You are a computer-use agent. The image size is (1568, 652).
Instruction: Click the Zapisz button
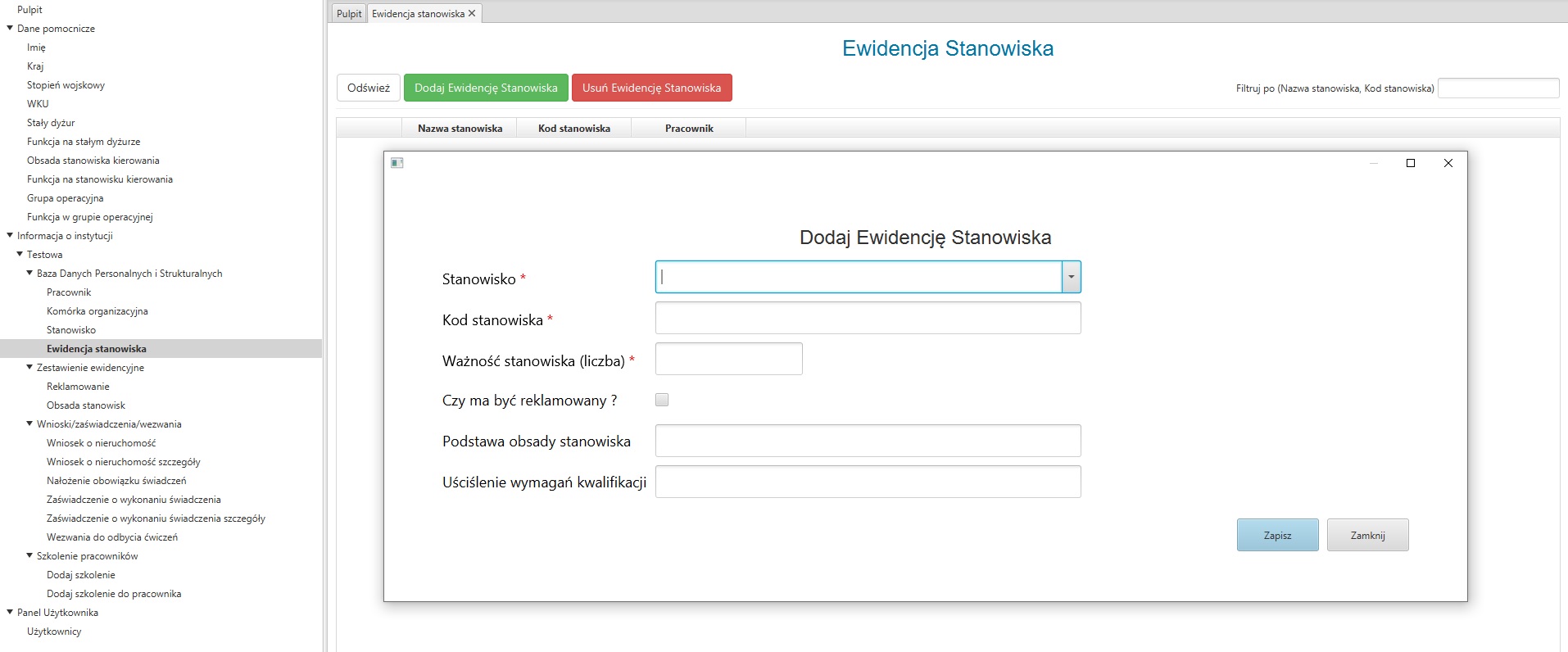click(1277, 535)
